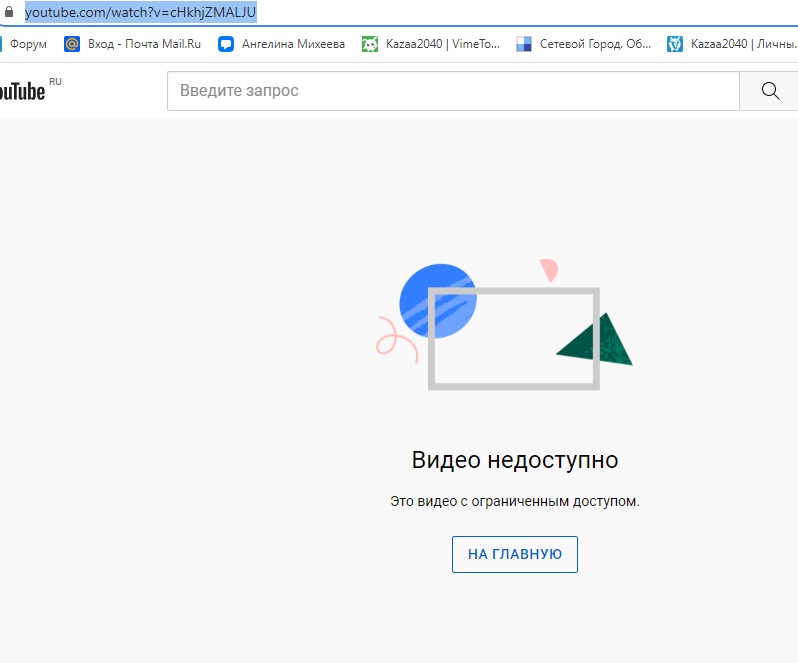Click the pink squiggle in the illustration
The image size is (798, 663).
pyautogui.click(x=395, y=339)
